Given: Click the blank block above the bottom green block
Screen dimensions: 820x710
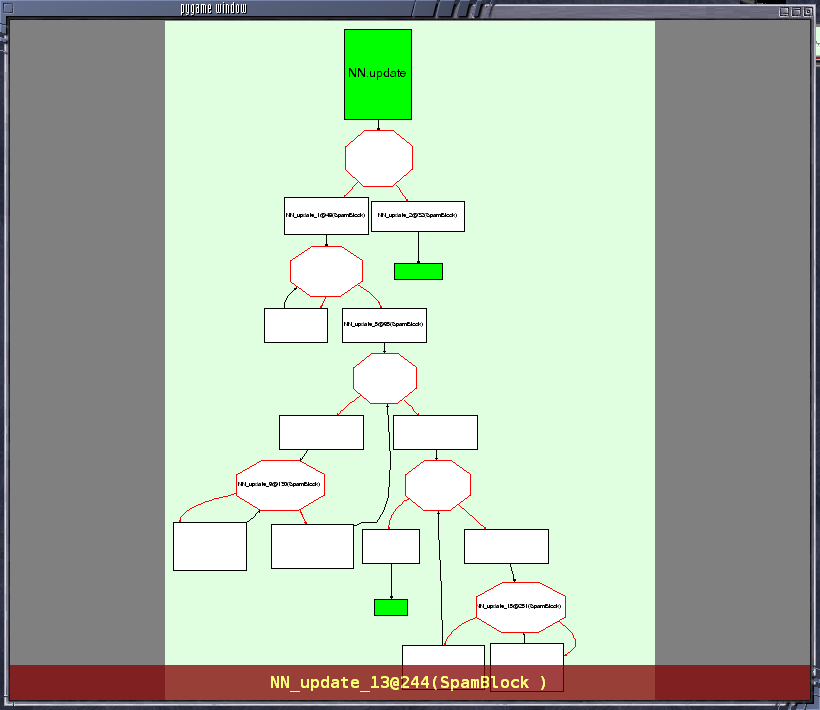Looking at the screenshot, I should click(x=391, y=546).
